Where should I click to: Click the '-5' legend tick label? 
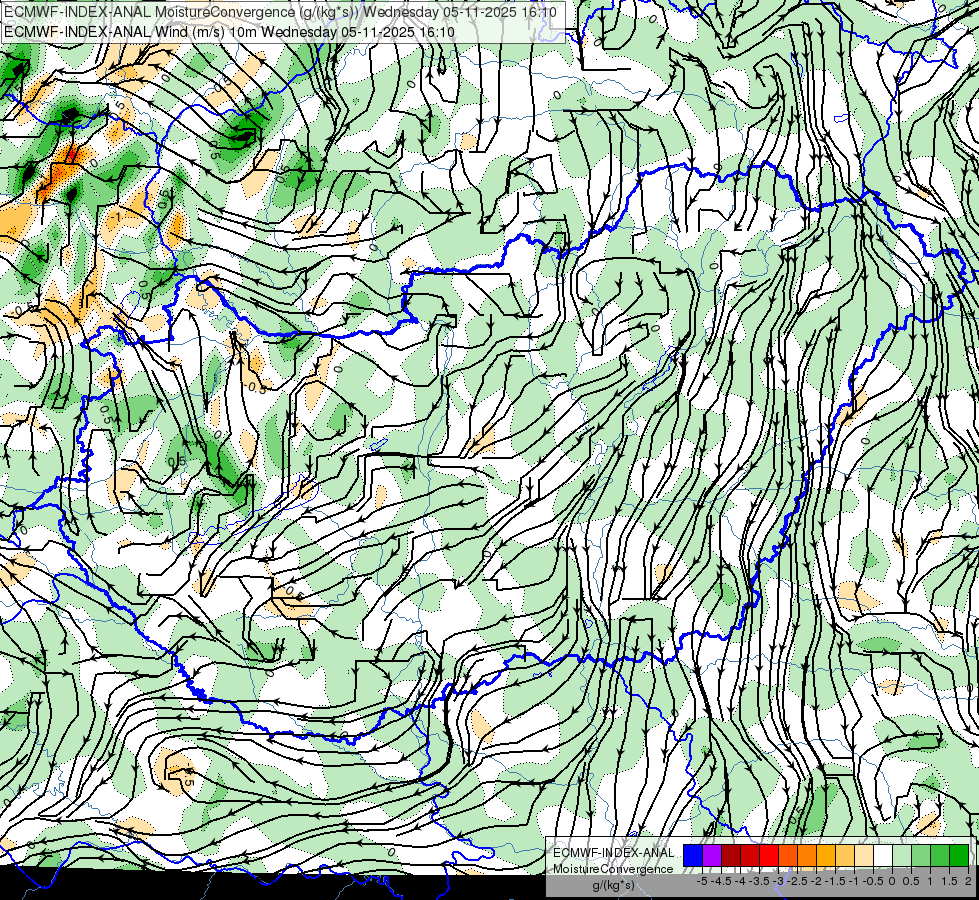[702, 881]
